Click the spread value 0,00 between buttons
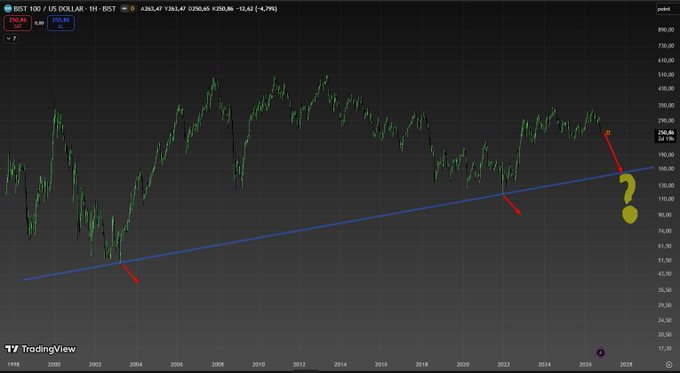The height and width of the screenshot is (373, 680). pos(39,23)
